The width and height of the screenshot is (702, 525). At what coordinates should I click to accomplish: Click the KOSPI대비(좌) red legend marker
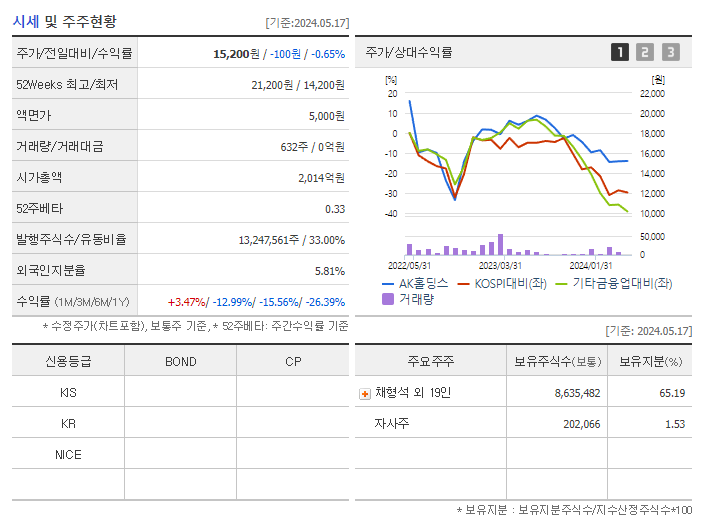(x=463, y=284)
